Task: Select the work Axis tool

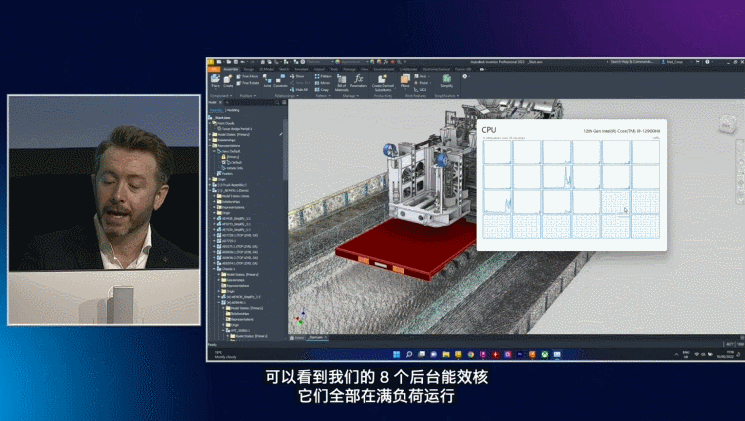Action: pyautogui.click(x=421, y=76)
